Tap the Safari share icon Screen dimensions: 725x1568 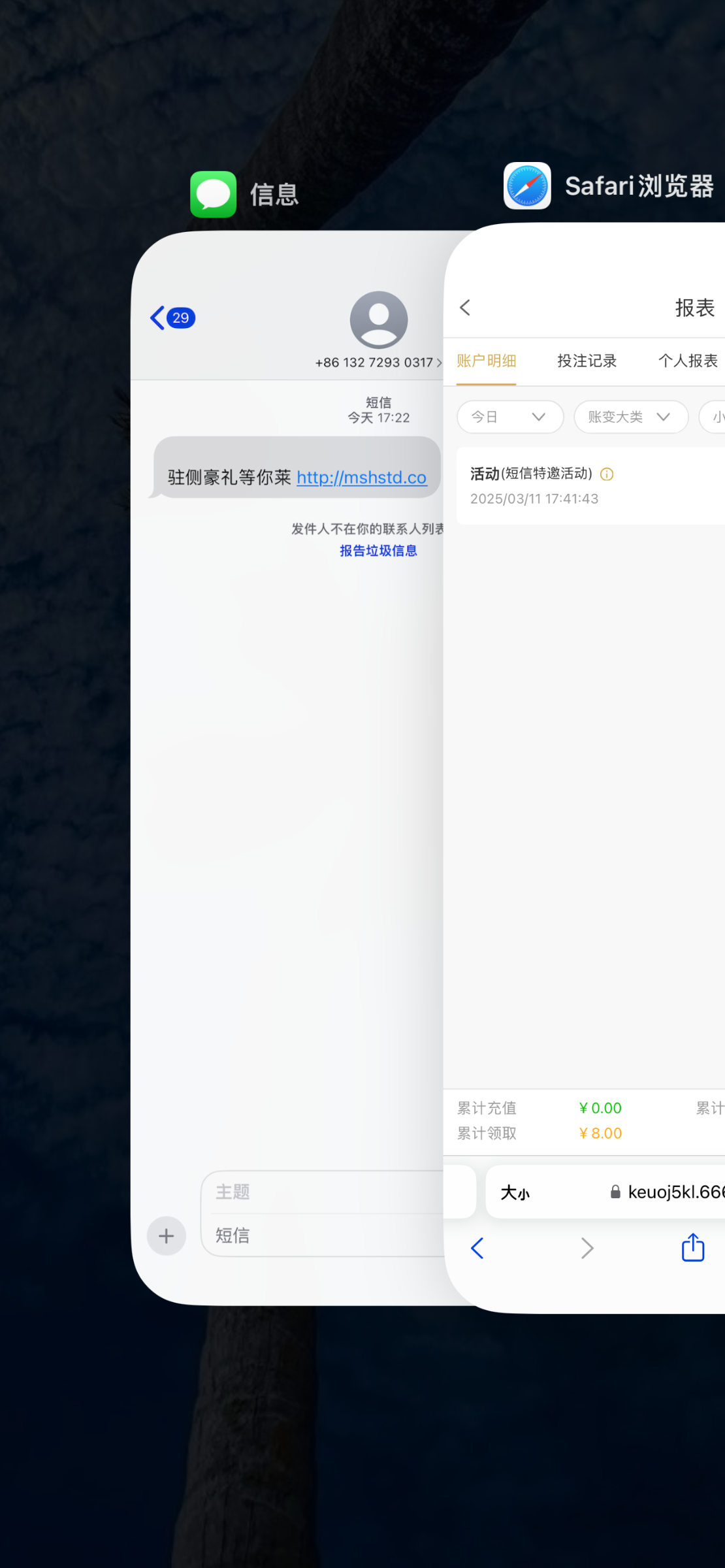pos(692,1247)
